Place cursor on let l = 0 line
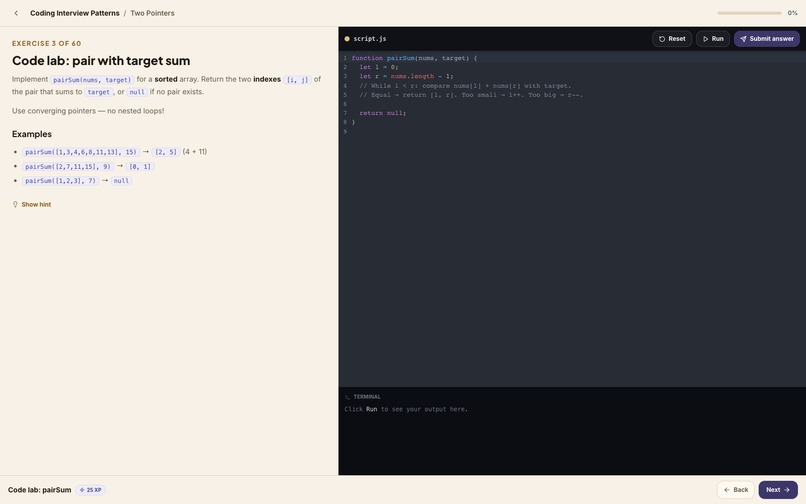This screenshot has width=806, height=504. coord(379,67)
